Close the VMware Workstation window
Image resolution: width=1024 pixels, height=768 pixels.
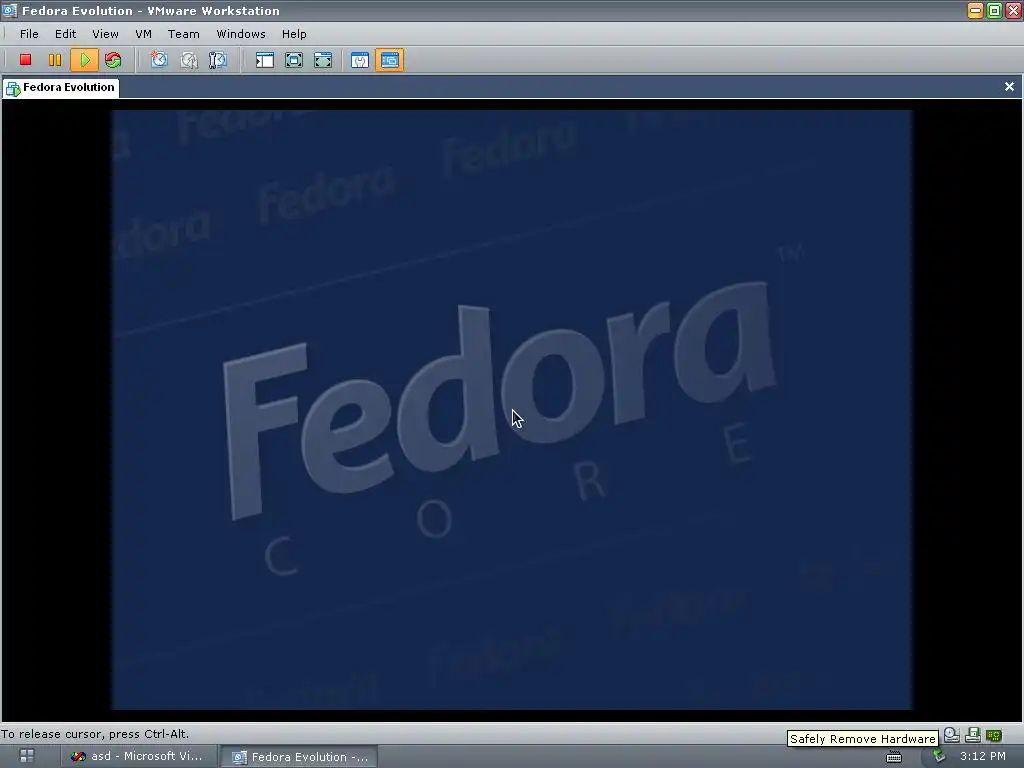click(x=1014, y=10)
